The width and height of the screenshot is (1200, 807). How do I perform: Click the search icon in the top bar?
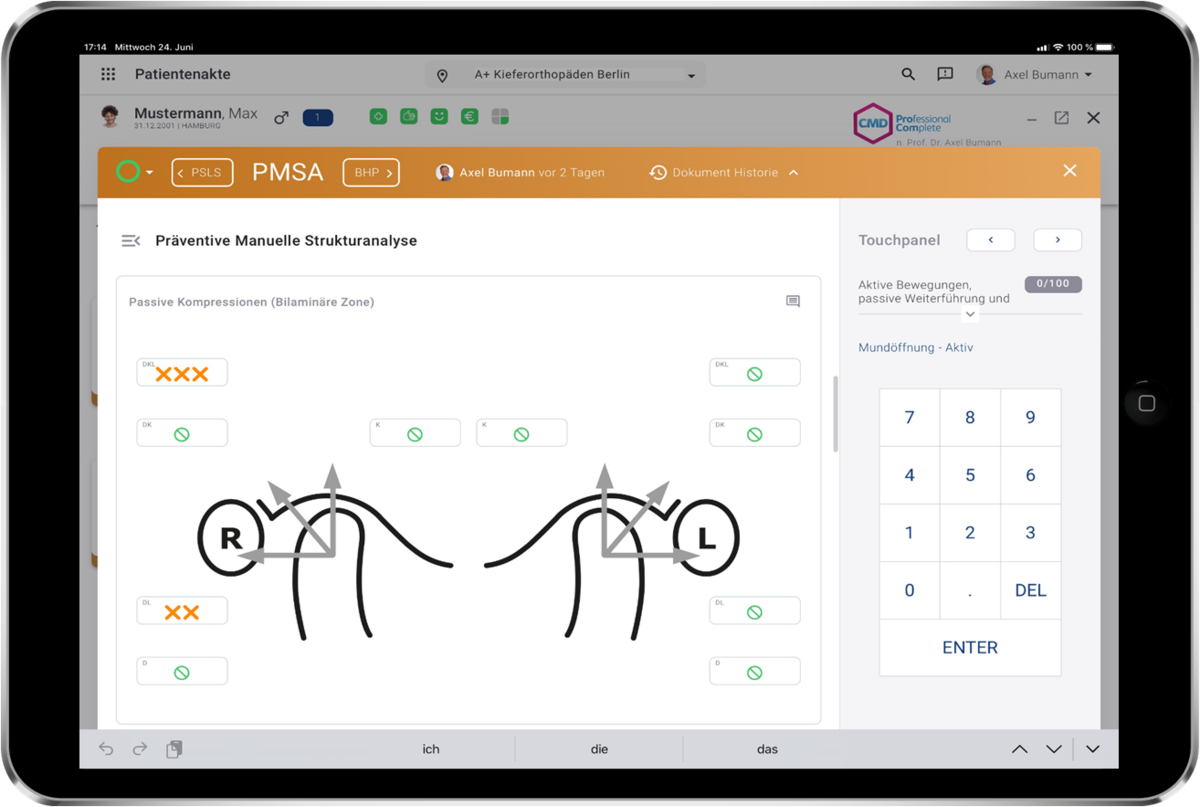click(907, 74)
